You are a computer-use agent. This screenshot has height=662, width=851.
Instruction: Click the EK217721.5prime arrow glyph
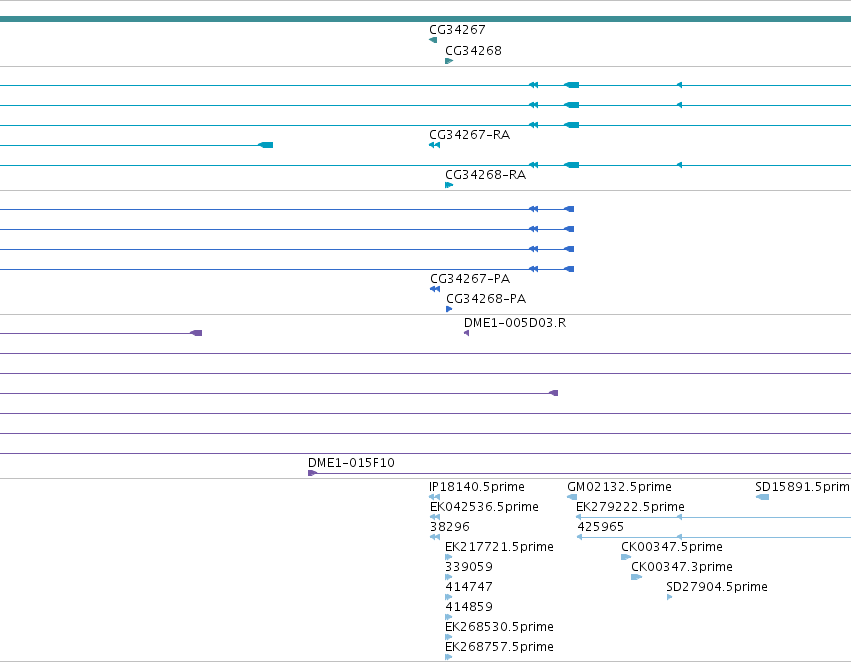click(x=449, y=557)
